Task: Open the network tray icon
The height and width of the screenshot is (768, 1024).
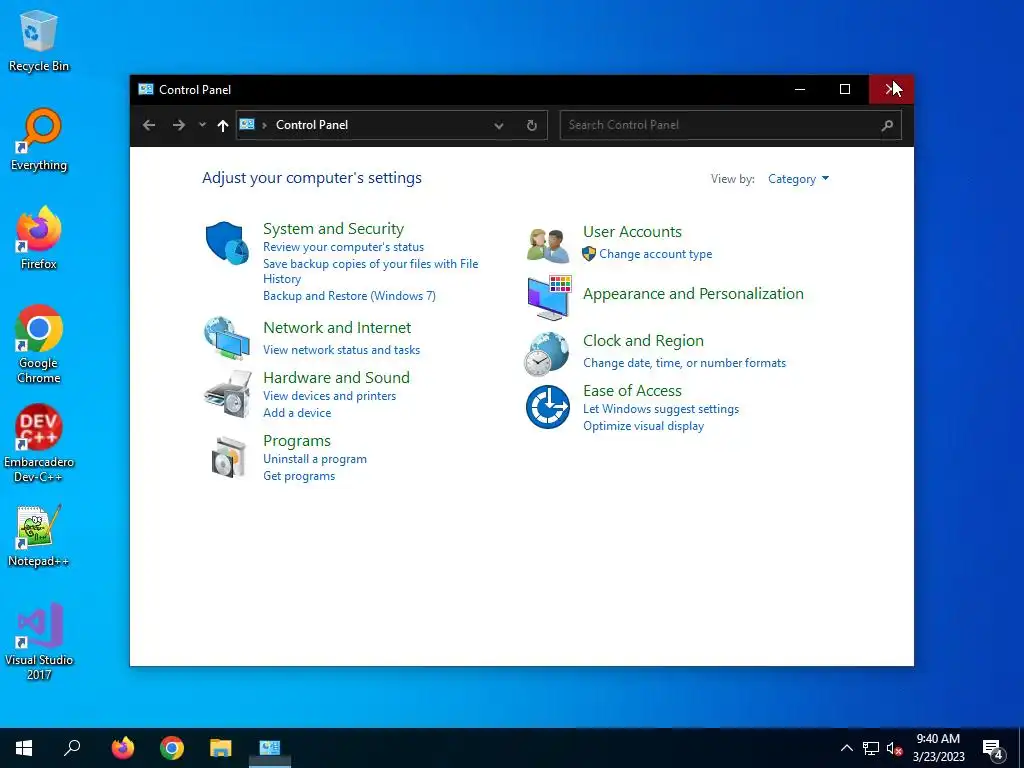Action: [x=871, y=748]
